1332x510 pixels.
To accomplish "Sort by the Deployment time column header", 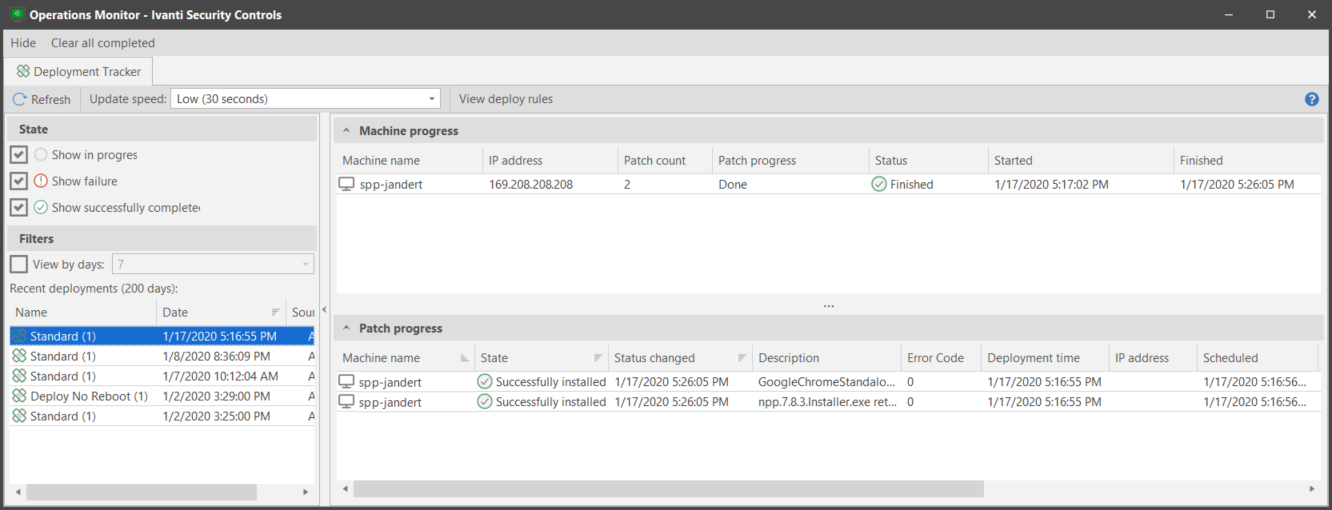I will click(1046, 358).
